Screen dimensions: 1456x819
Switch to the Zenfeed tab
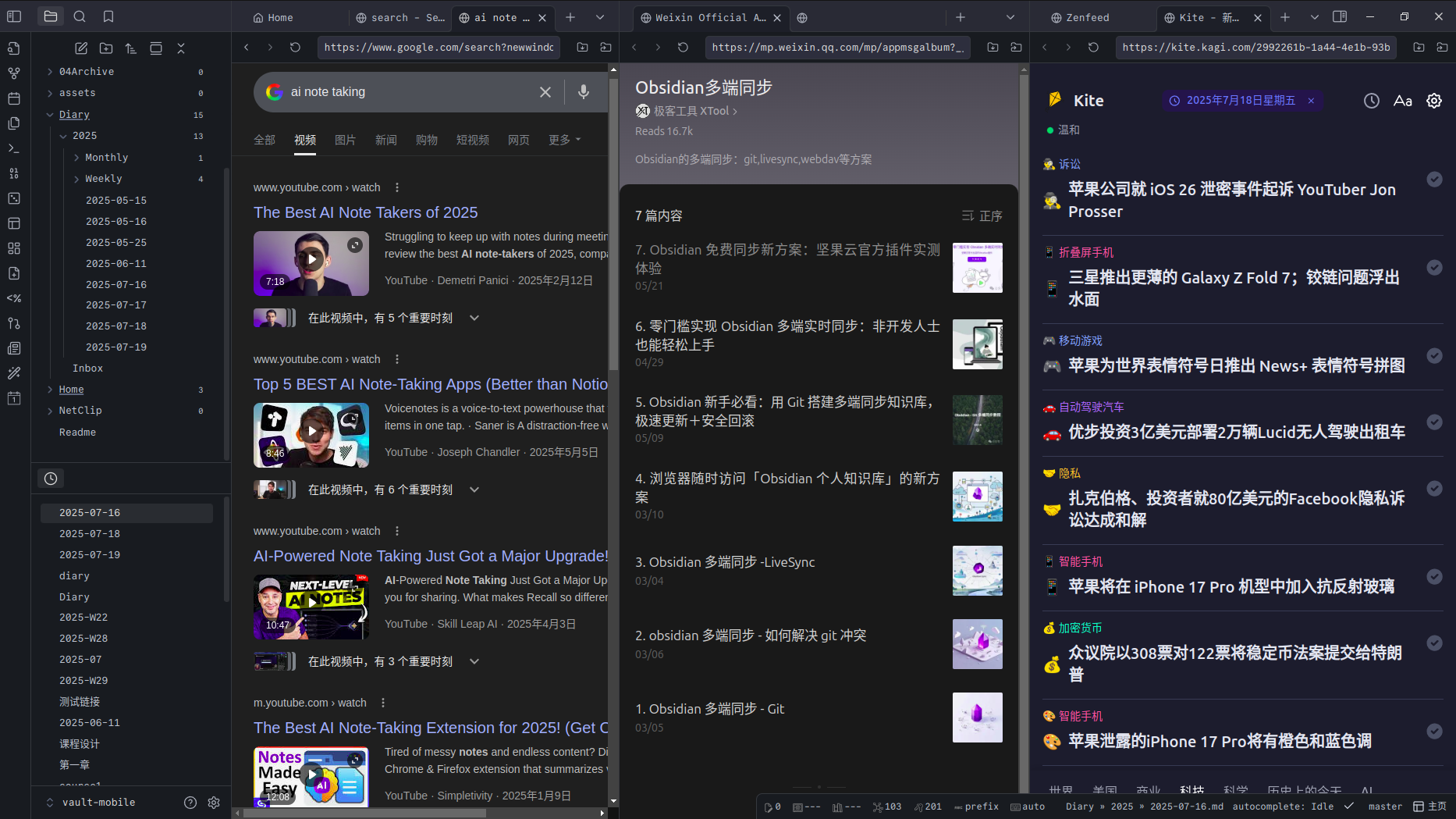pos(1087,17)
